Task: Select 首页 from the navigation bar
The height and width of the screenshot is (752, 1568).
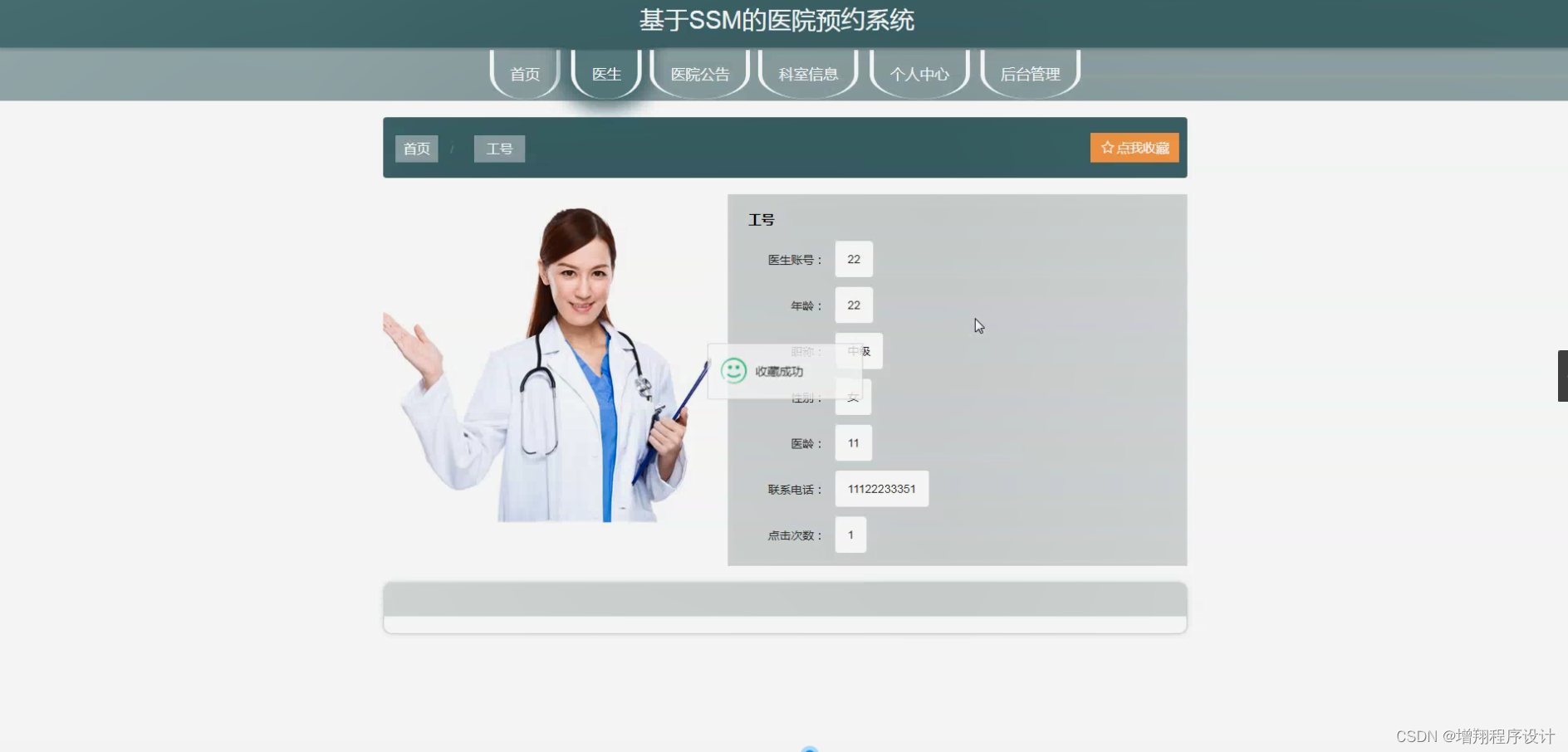Action: click(x=524, y=74)
